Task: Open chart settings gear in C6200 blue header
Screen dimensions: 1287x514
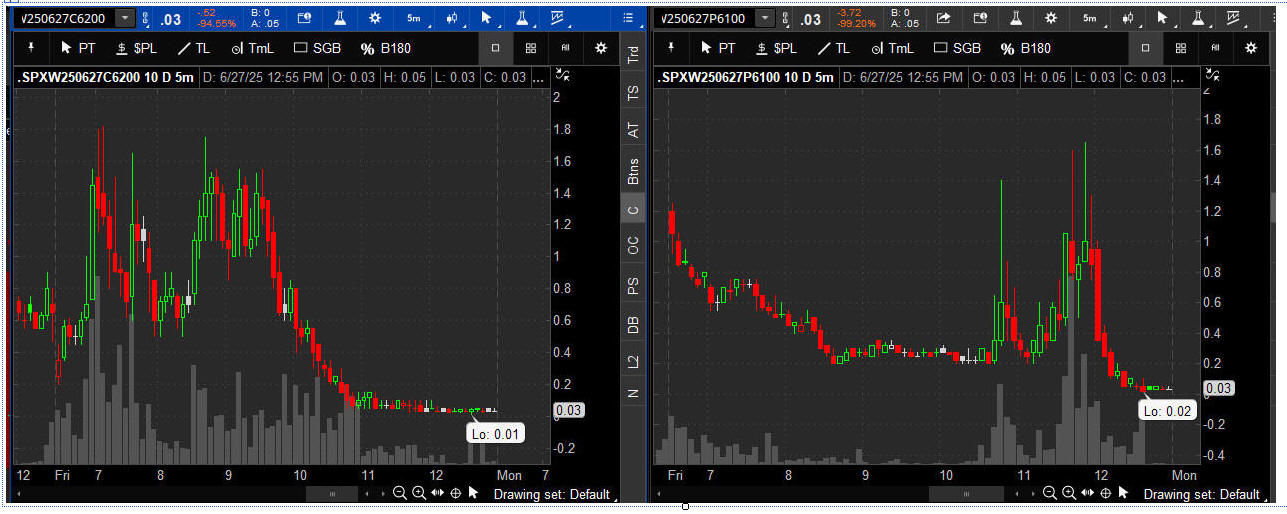Action: pos(375,18)
